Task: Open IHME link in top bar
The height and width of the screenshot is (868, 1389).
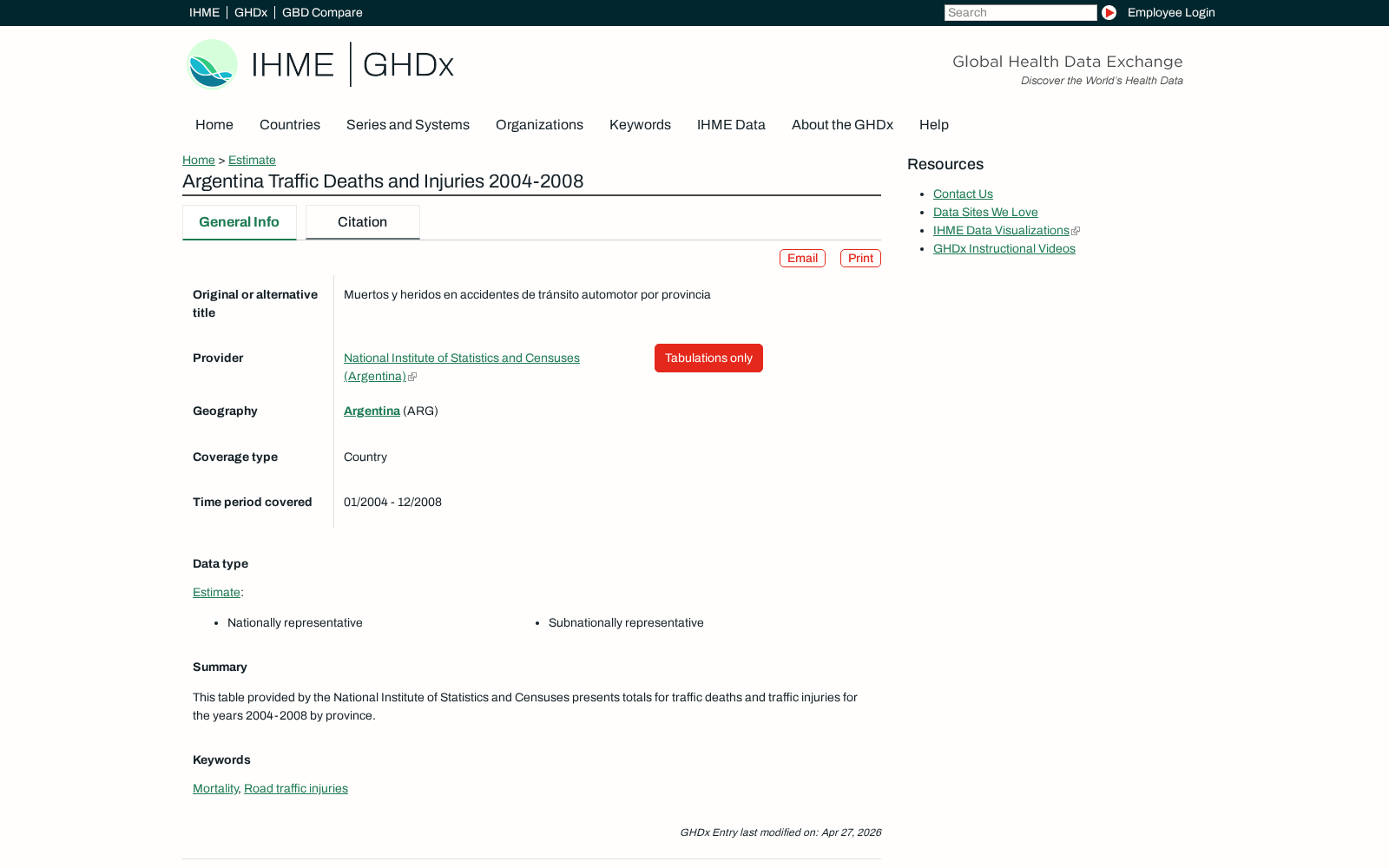Action: click(204, 12)
